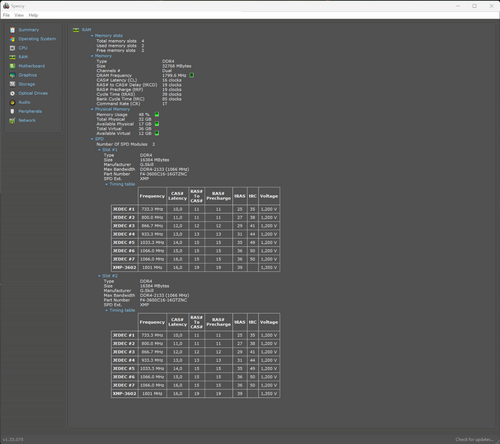Image resolution: width=500 pixels, height=444 pixels.
Task: Open the File menu
Action: point(6,15)
